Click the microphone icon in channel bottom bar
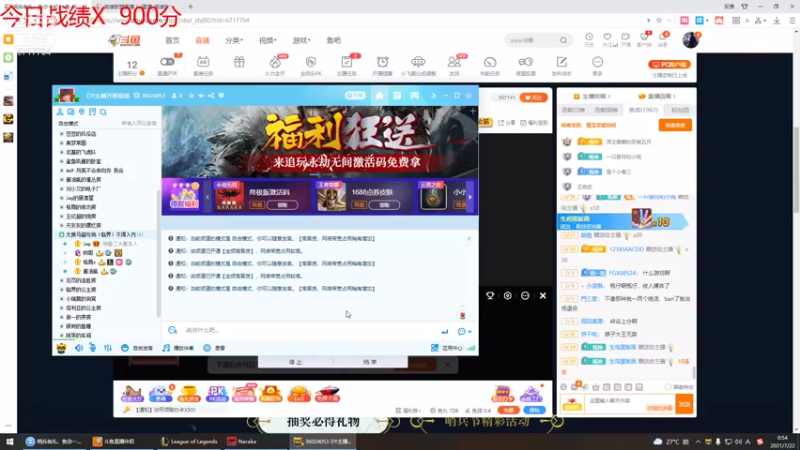Viewport: 800px width, 450px height. (x=92, y=348)
